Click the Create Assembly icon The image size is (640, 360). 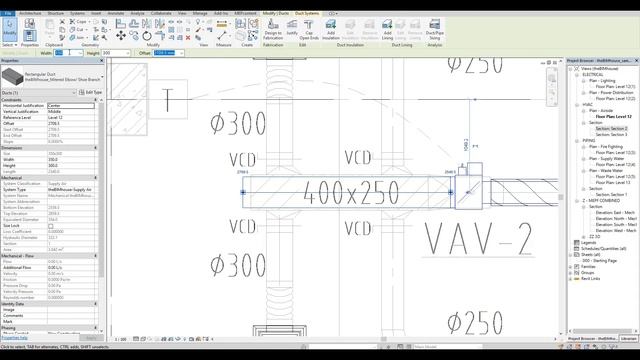tap(240, 23)
